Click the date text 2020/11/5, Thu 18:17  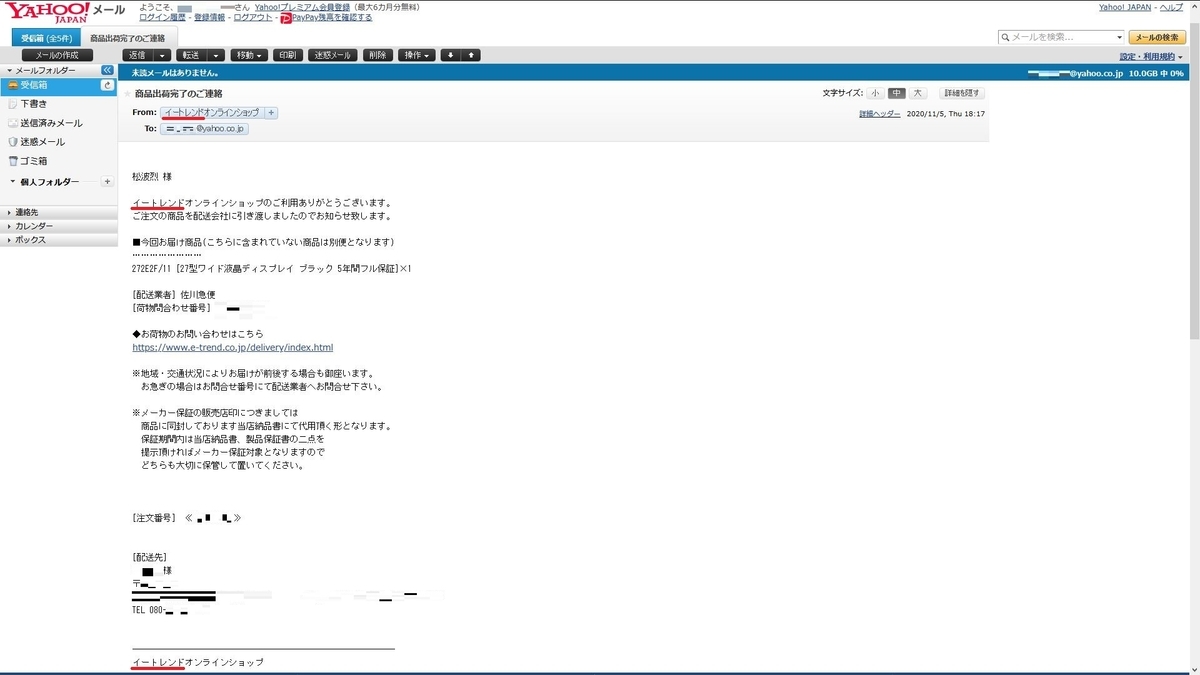(x=946, y=114)
